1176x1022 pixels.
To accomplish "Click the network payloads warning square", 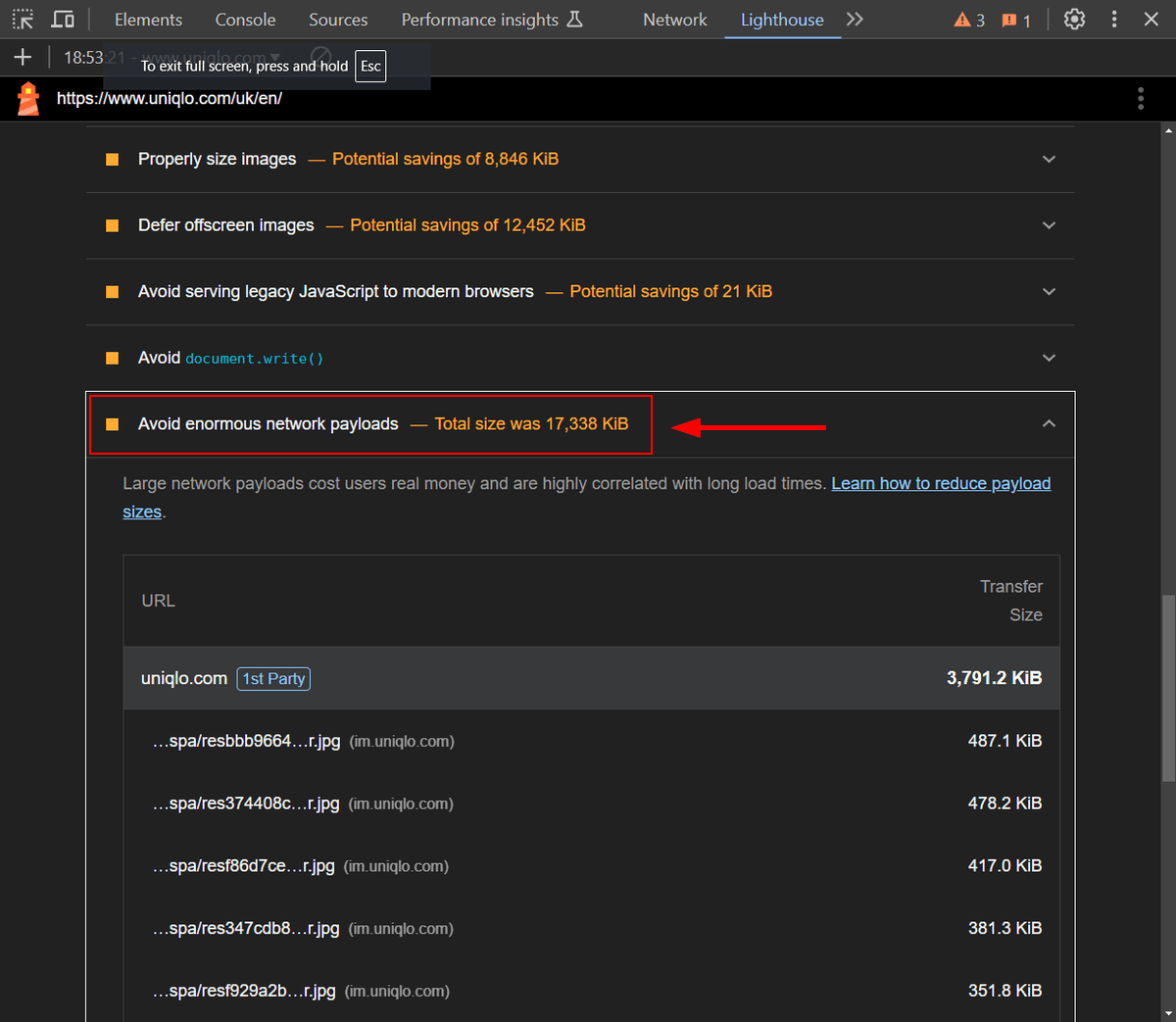I will pos(112,424).
